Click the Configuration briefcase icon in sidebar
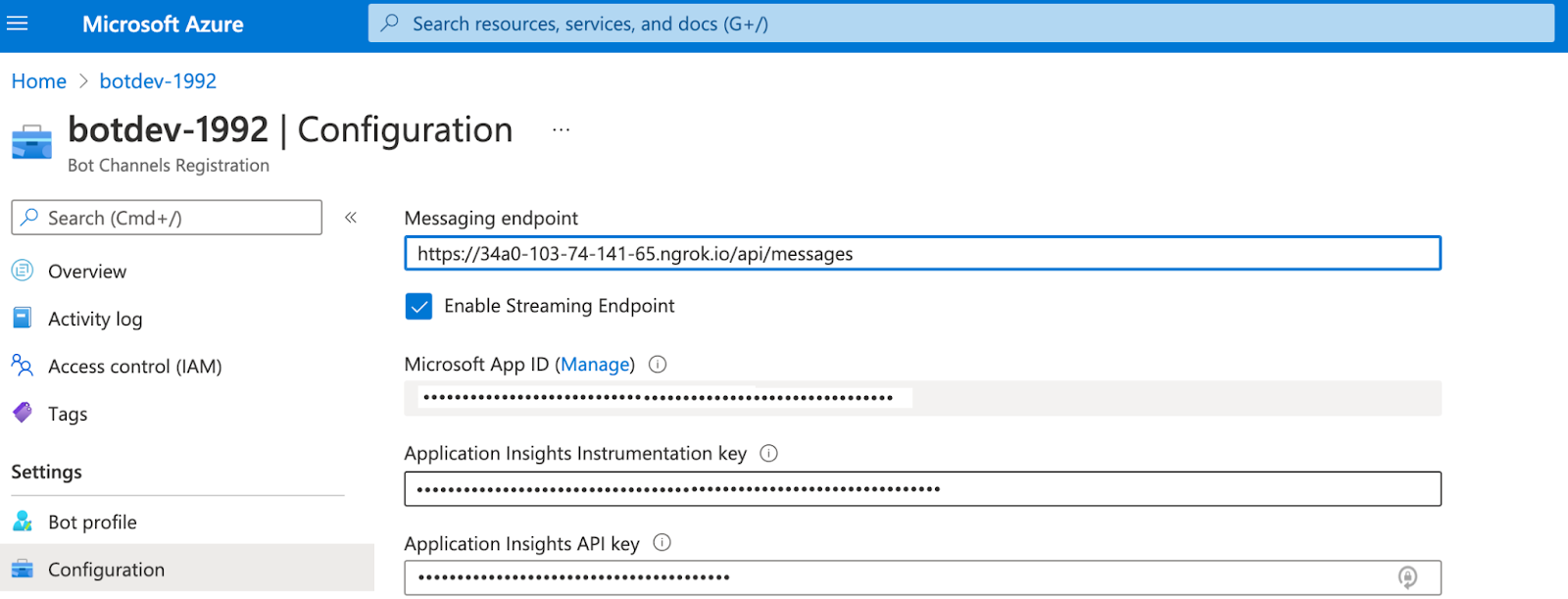Viewport: 1568px width, 599px height. [22, 569]
